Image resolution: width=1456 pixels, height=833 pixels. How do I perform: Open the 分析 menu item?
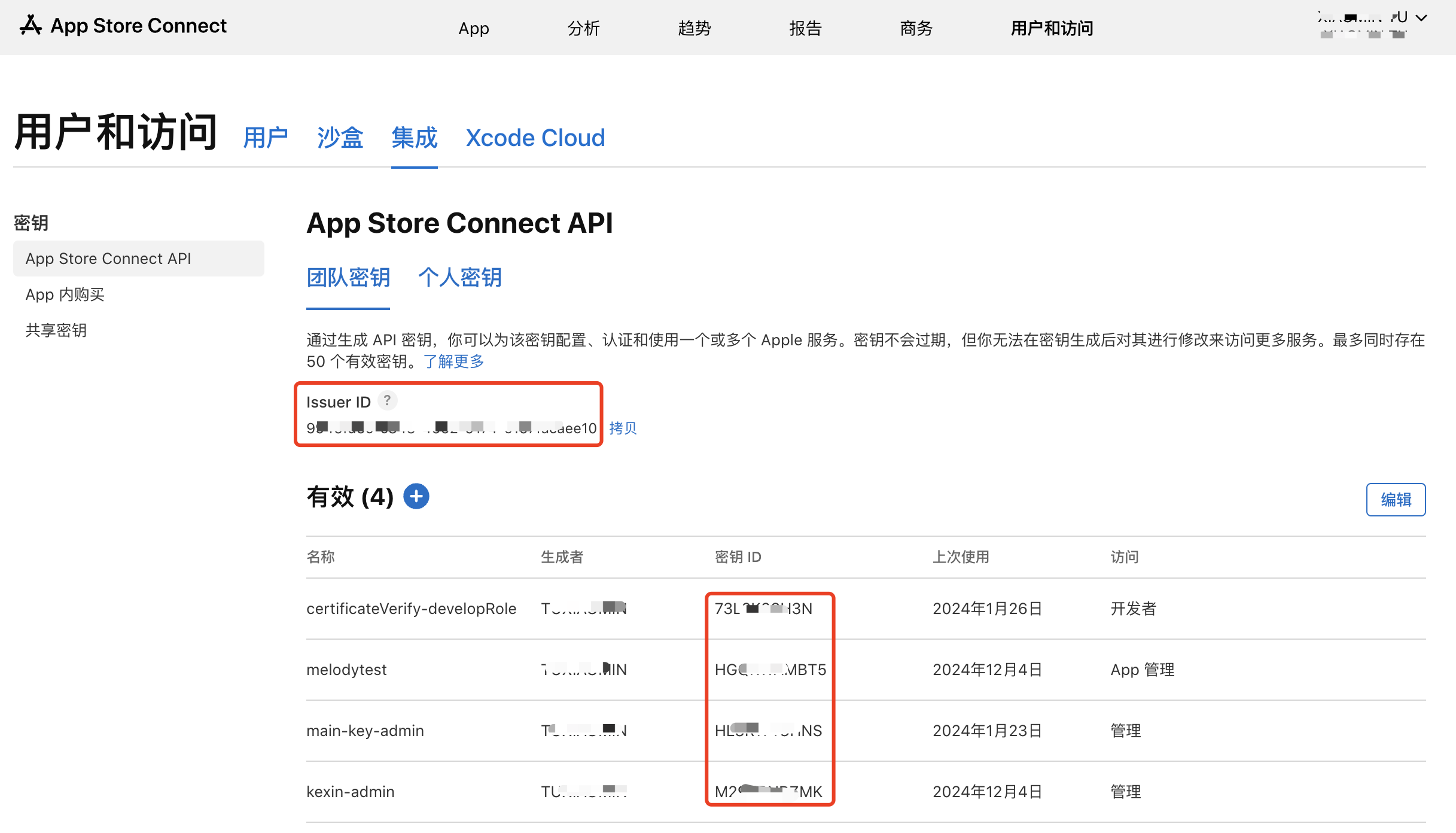tap(584, 28)
